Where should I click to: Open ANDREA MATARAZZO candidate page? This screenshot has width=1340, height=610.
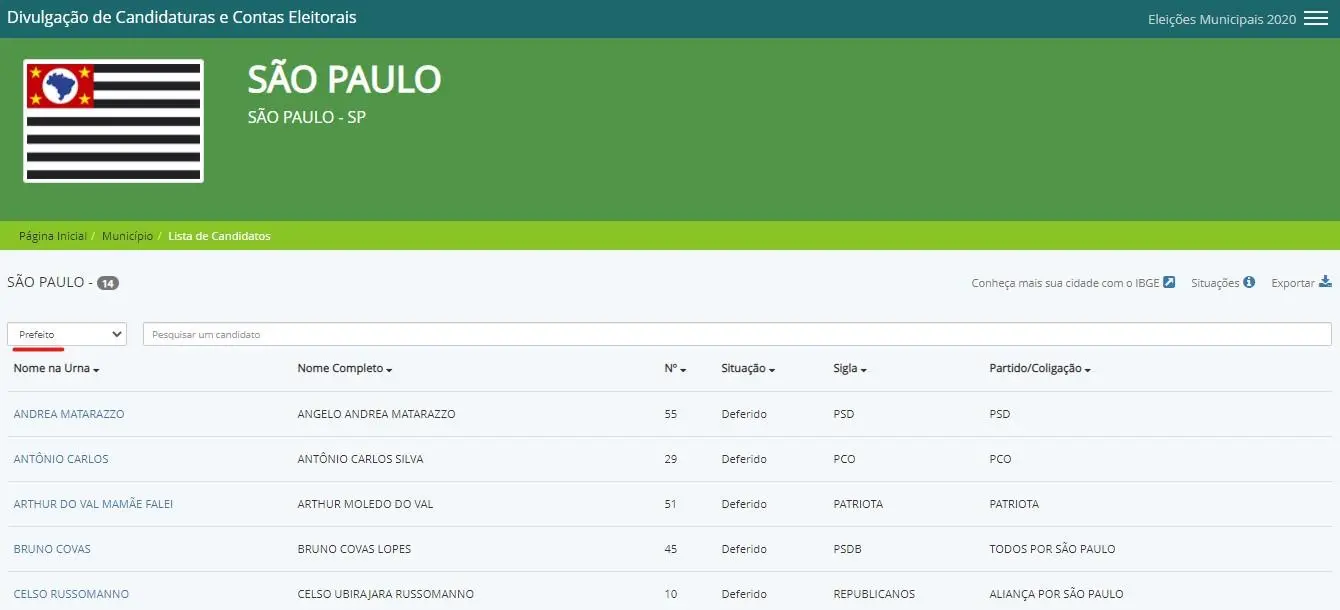click(x=69, y=414)
